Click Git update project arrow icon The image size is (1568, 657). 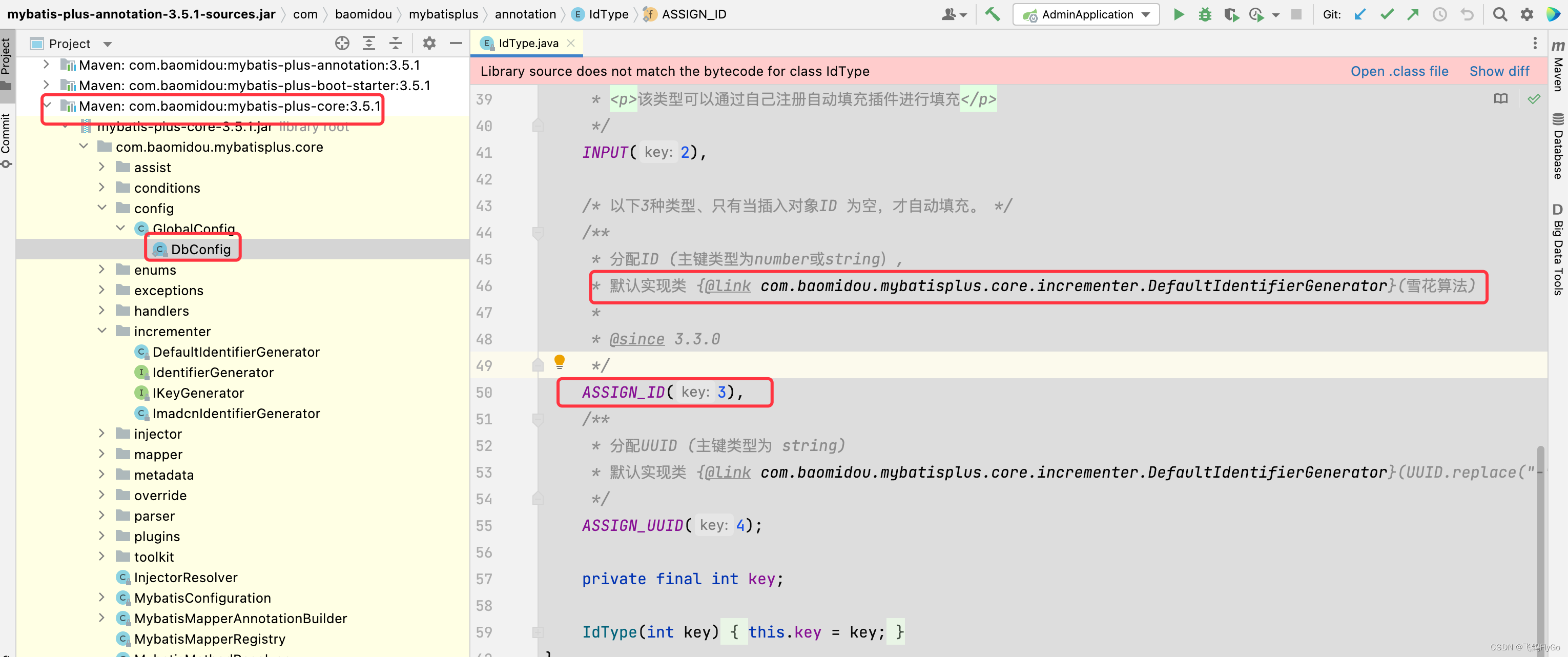[x=1360, y=14]
